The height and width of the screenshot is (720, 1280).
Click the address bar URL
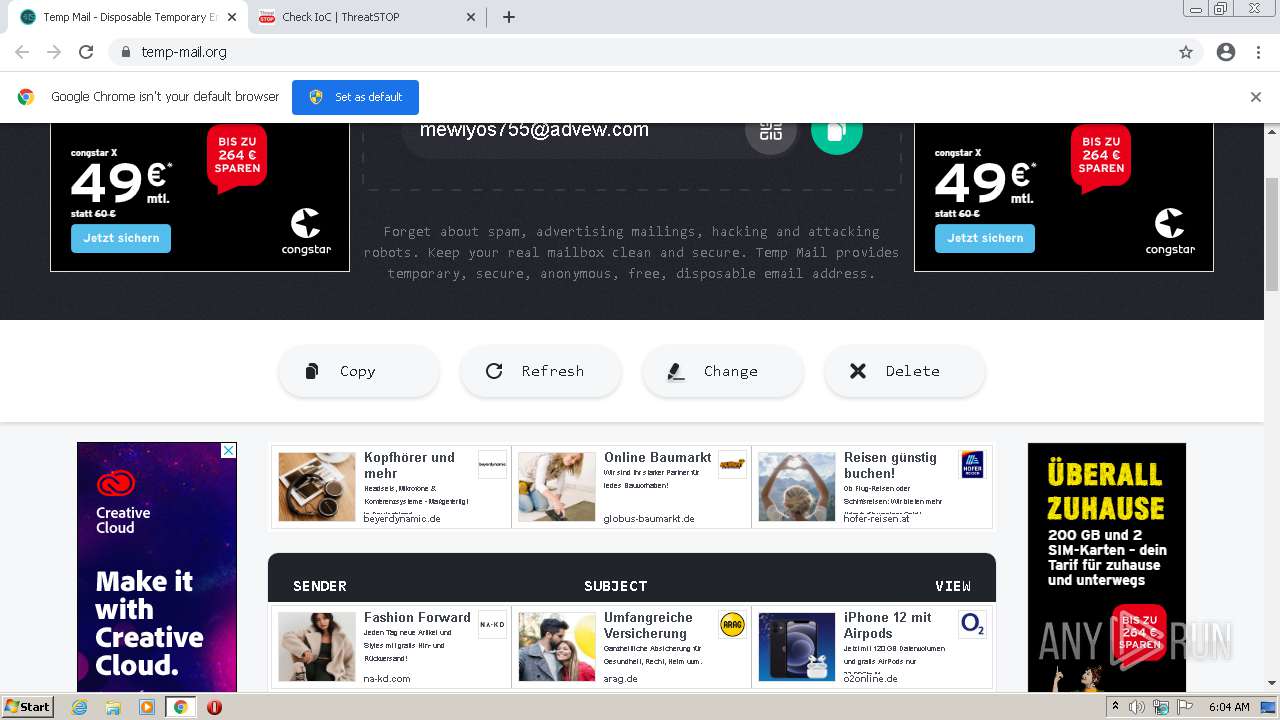click(x=184, y=52)
